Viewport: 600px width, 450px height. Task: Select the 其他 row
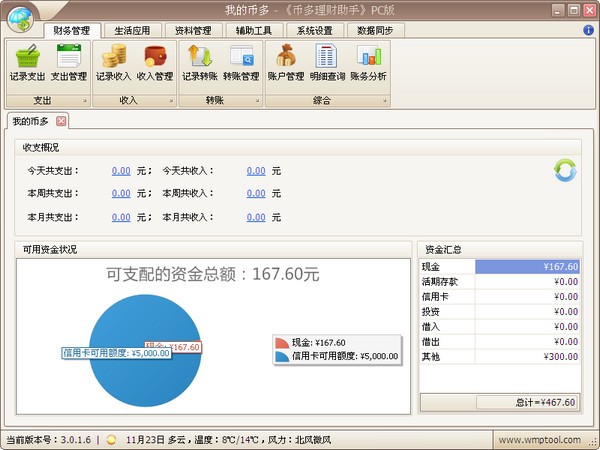(500, 357)
